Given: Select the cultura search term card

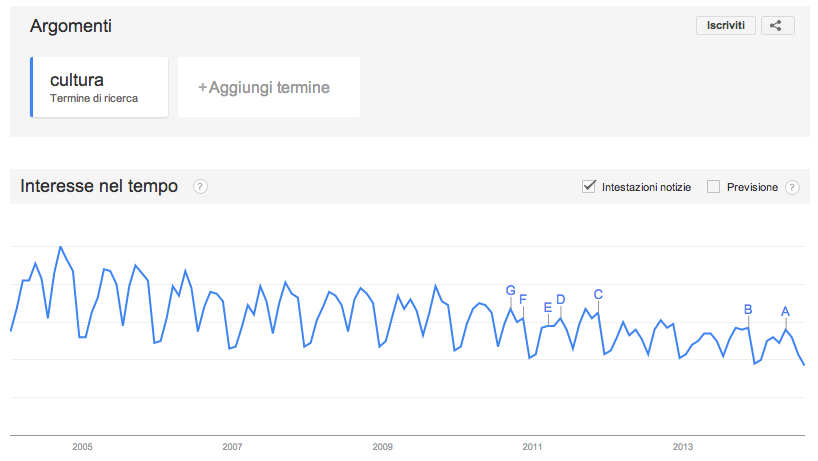Looking at the screenshot, I should coord(99,87).
